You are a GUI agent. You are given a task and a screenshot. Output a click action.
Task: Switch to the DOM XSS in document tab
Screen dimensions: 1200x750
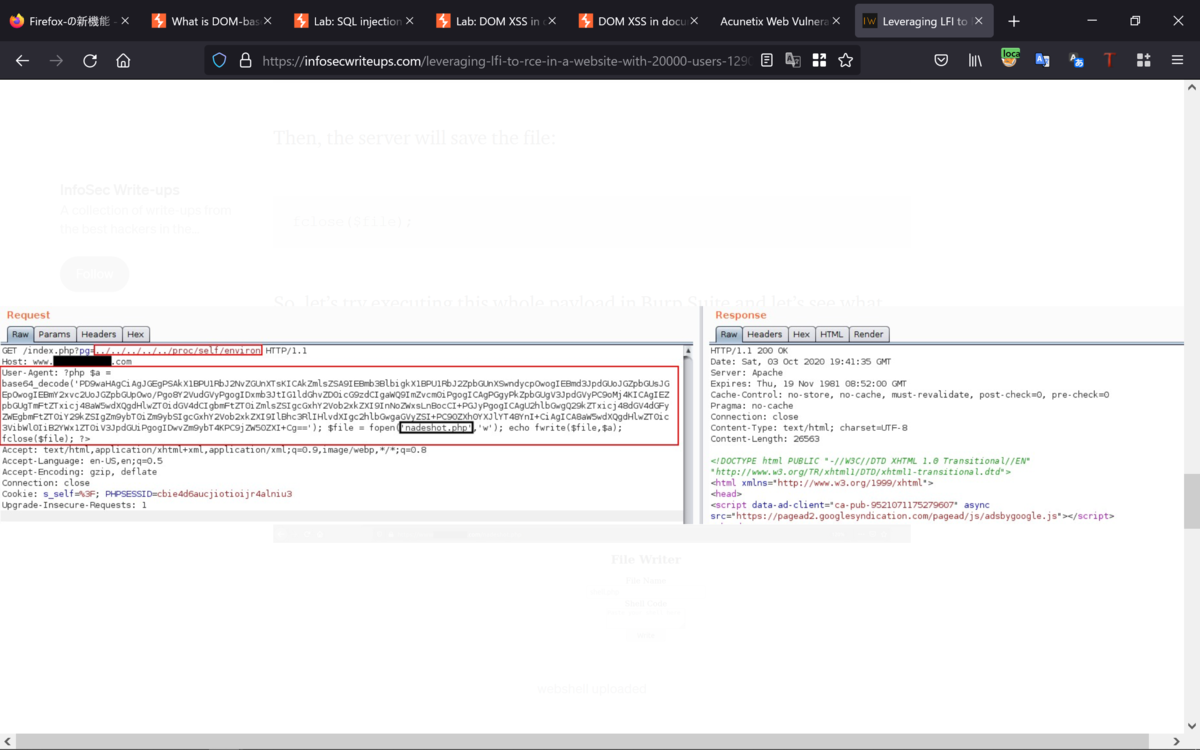tap(637, 21)
